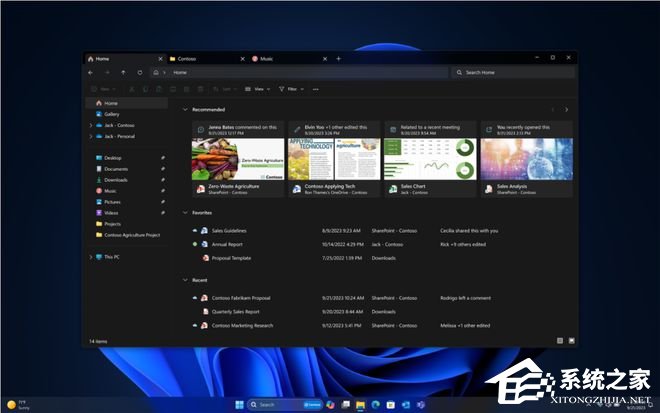Show next recommended files with right arrow

coord(567,109)
